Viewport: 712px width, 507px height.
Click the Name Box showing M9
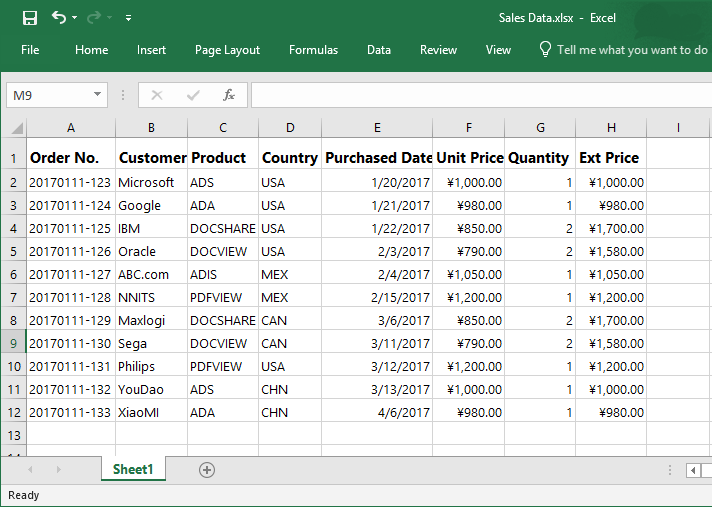click(x=57, y=95)
